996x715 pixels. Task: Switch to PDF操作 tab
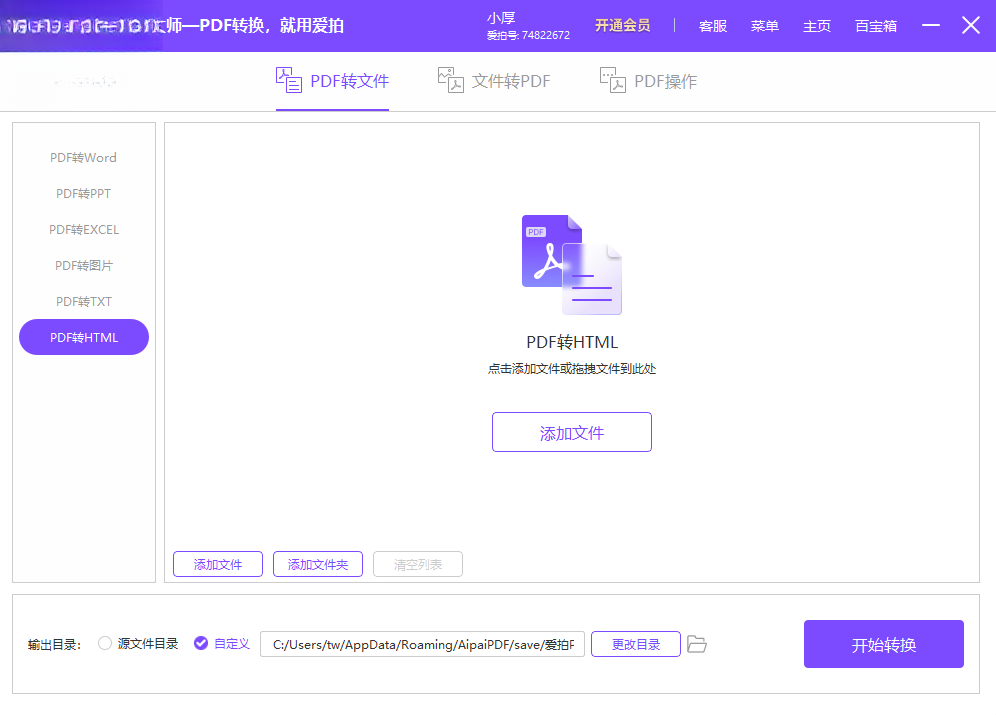(649, 81)
